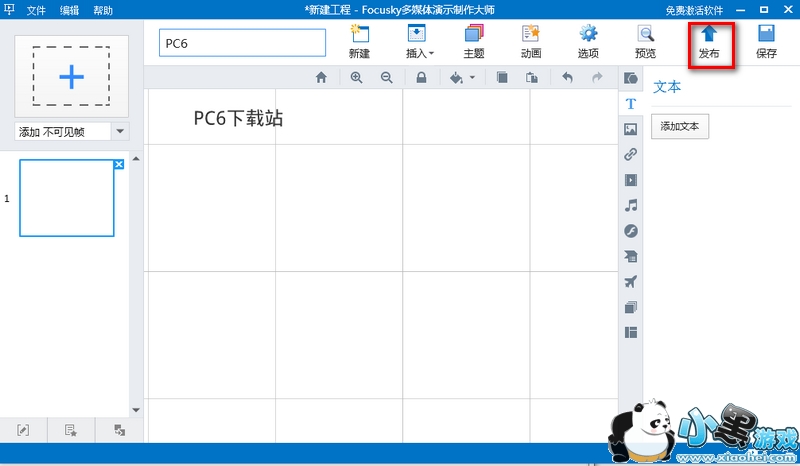Expand the paint bucket dropdown arrow

(x=472, y=78)
